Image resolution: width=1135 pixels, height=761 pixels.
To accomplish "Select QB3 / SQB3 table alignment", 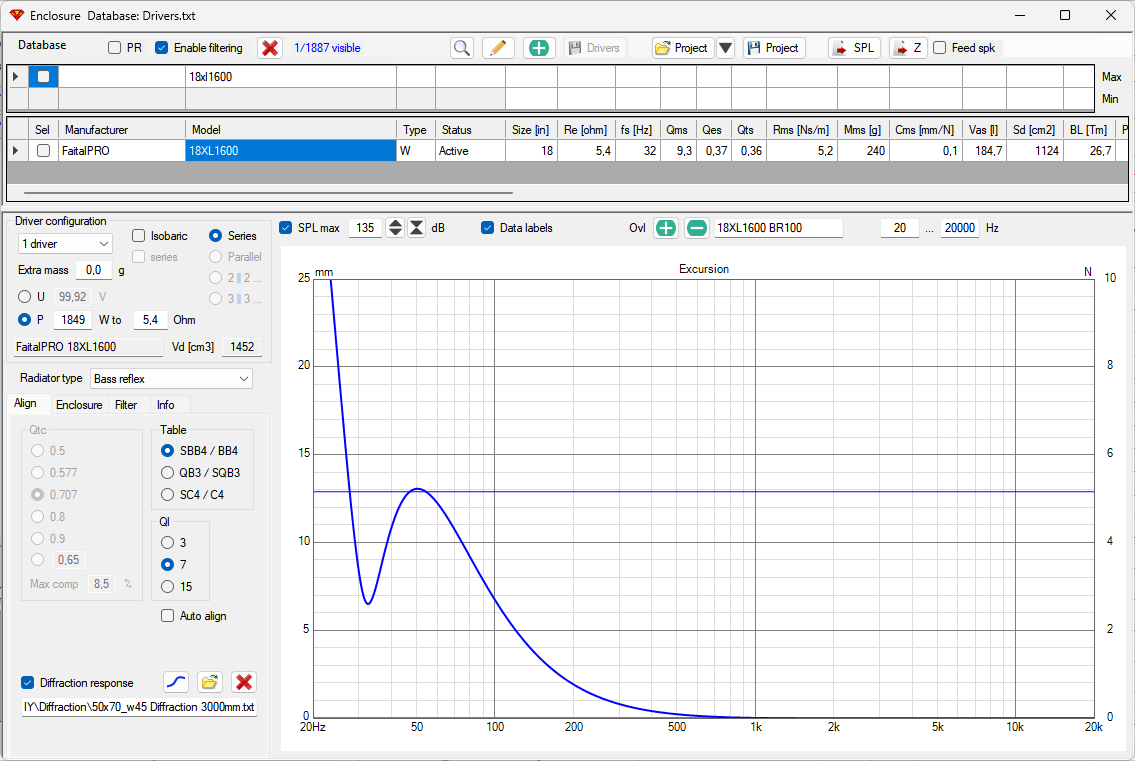I will point(167,473).
